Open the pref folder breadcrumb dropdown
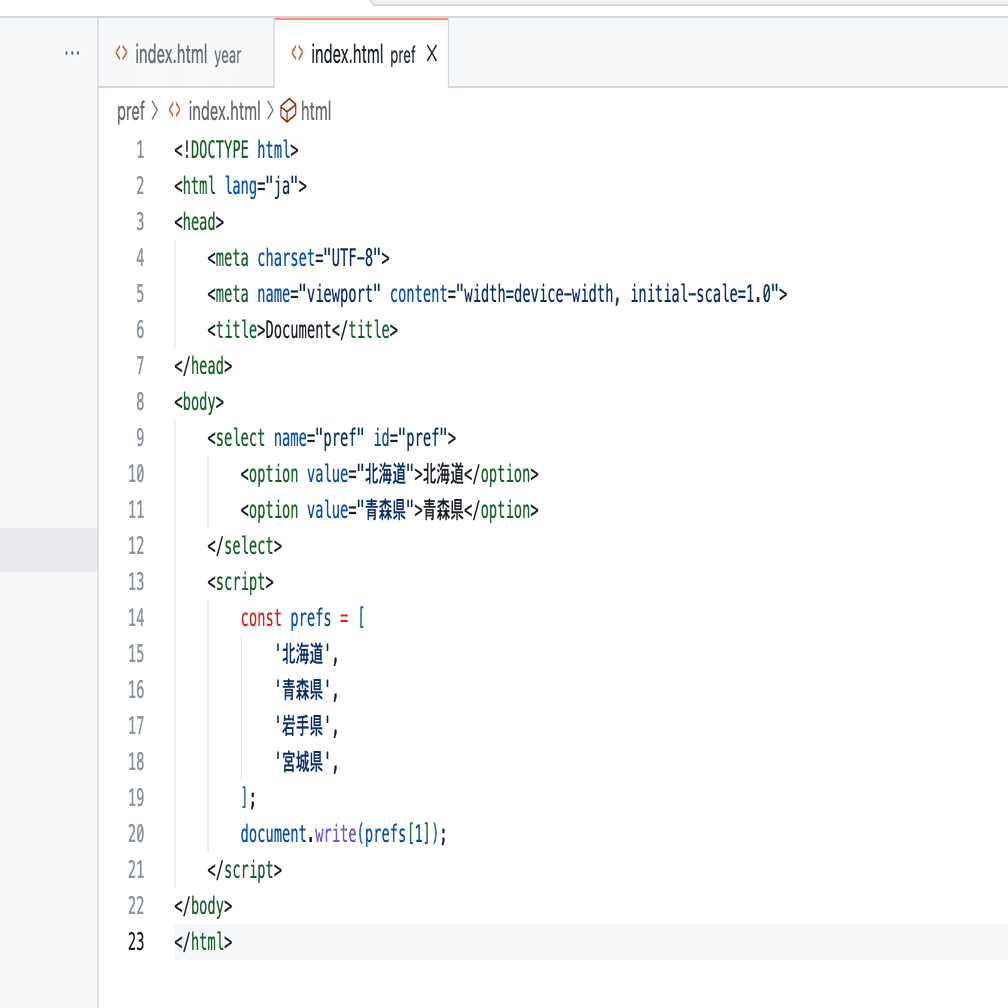The height and width of the screenshot is (1008, 1008). 131,111
